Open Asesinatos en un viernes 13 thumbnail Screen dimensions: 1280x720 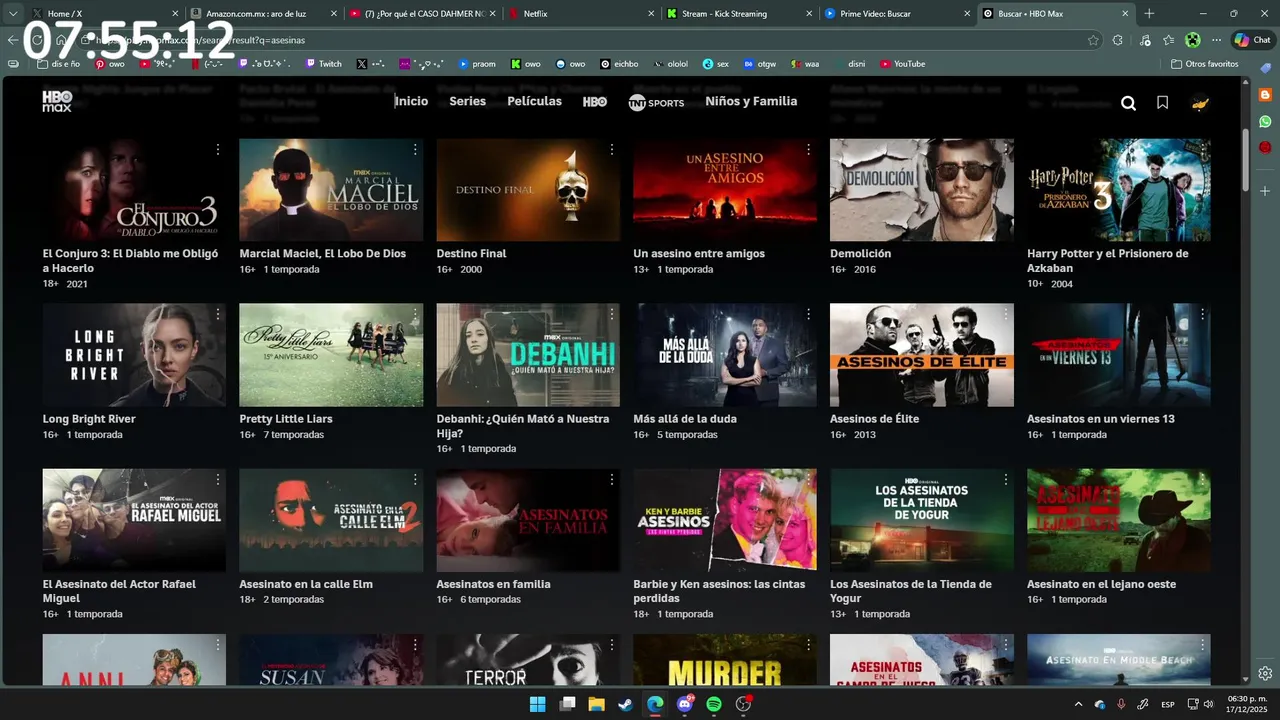[x=1119, y=355]
